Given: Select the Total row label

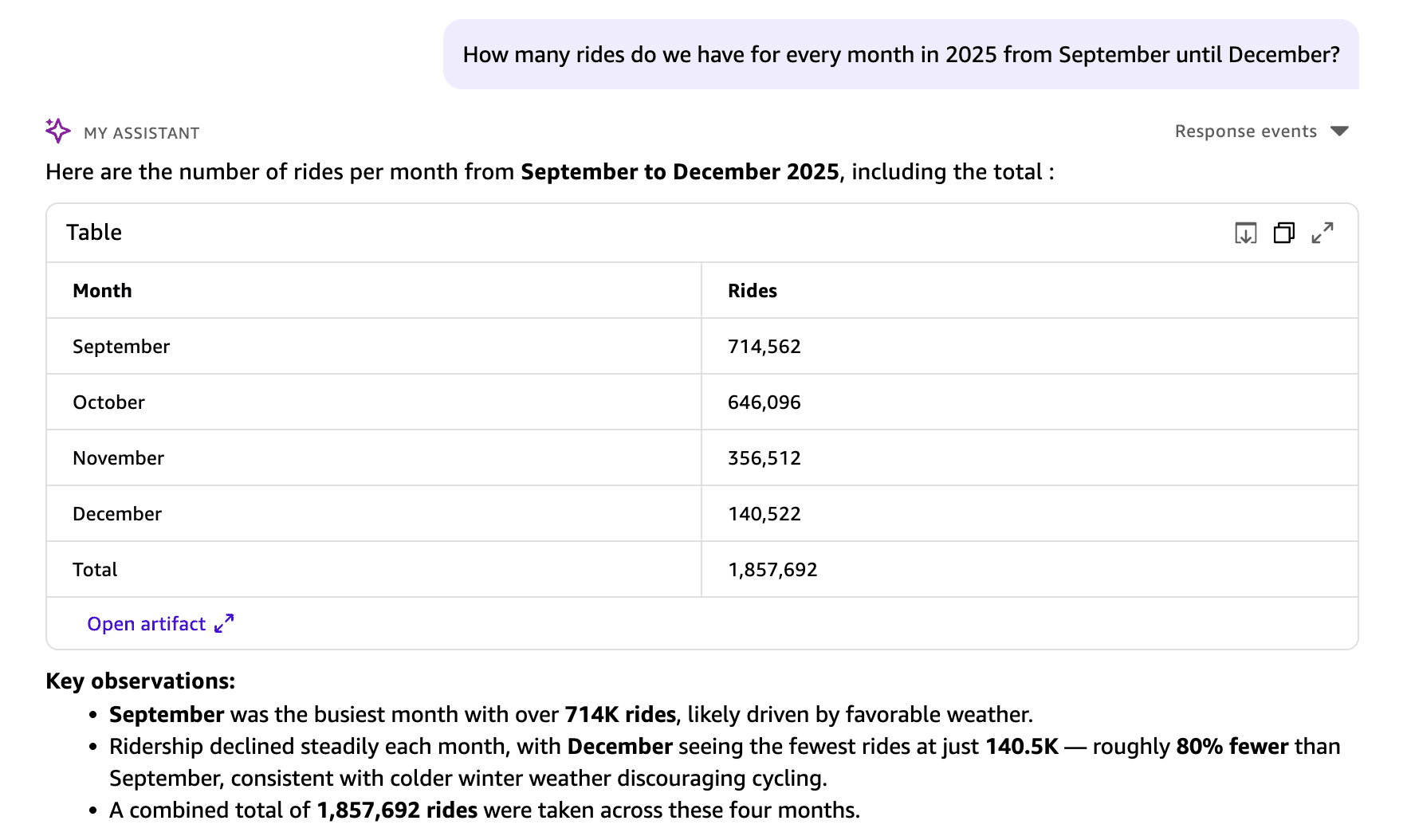Looking at the screenshot, I should pos(95,570).
